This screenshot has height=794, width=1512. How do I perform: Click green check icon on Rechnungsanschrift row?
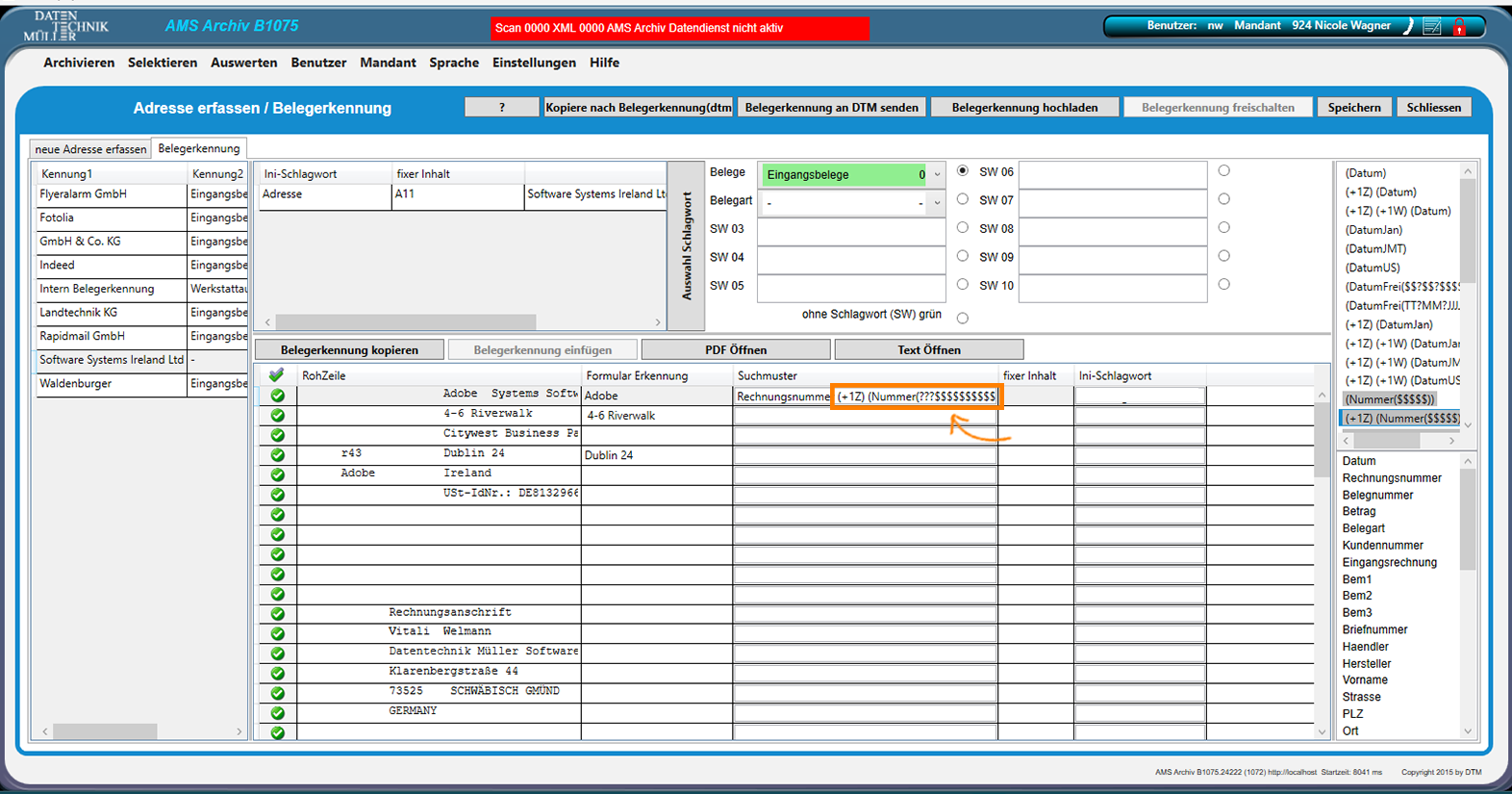click(277, 613)
